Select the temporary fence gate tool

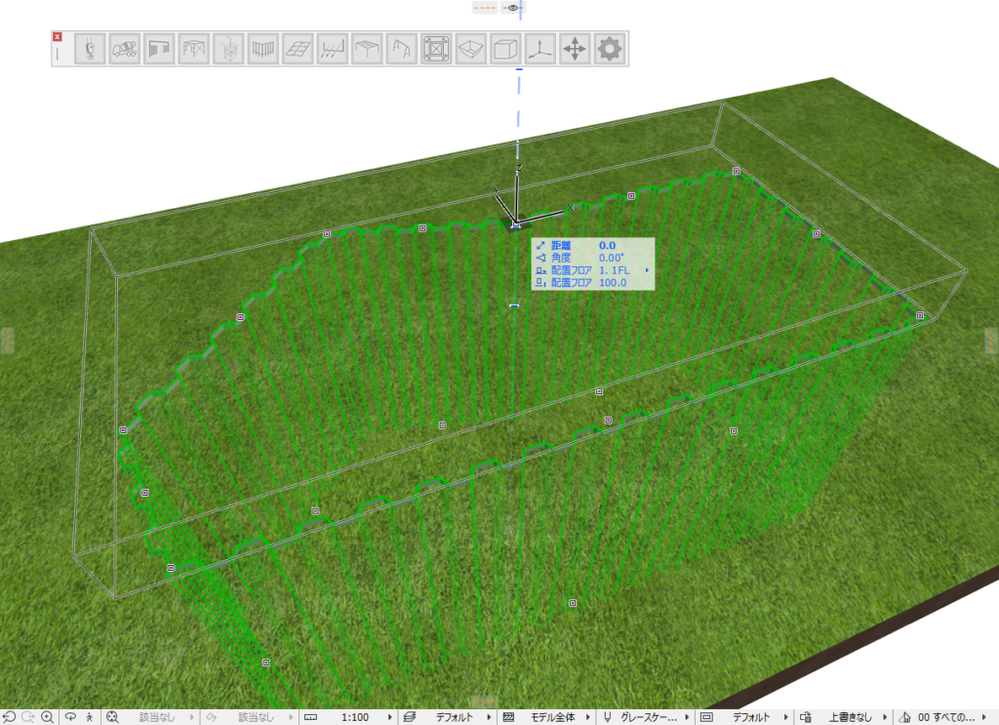pyautogui.click(x=159, y=48)
